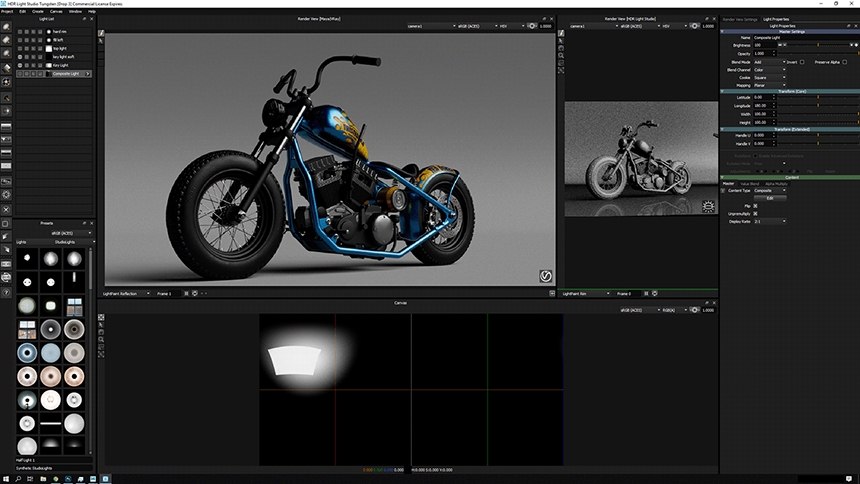
Task: Click exposure icon in Canvas header
Action: click(694, 310)
